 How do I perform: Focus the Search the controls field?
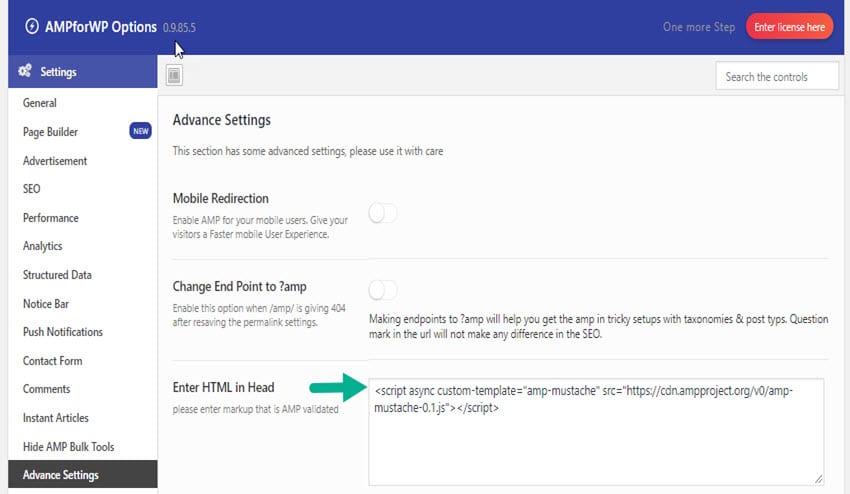coord(777,76)
